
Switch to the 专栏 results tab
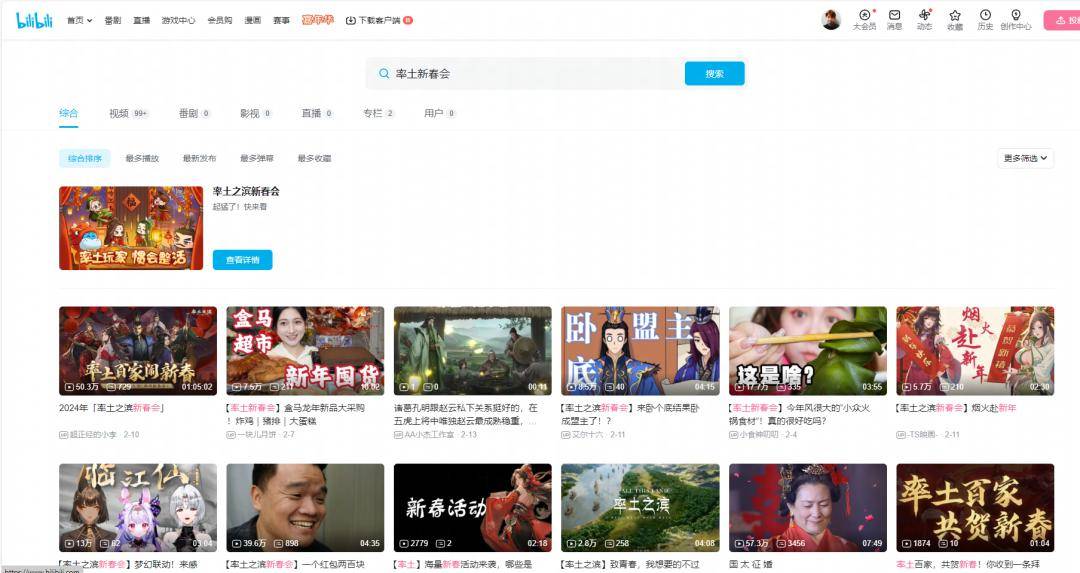378,113
